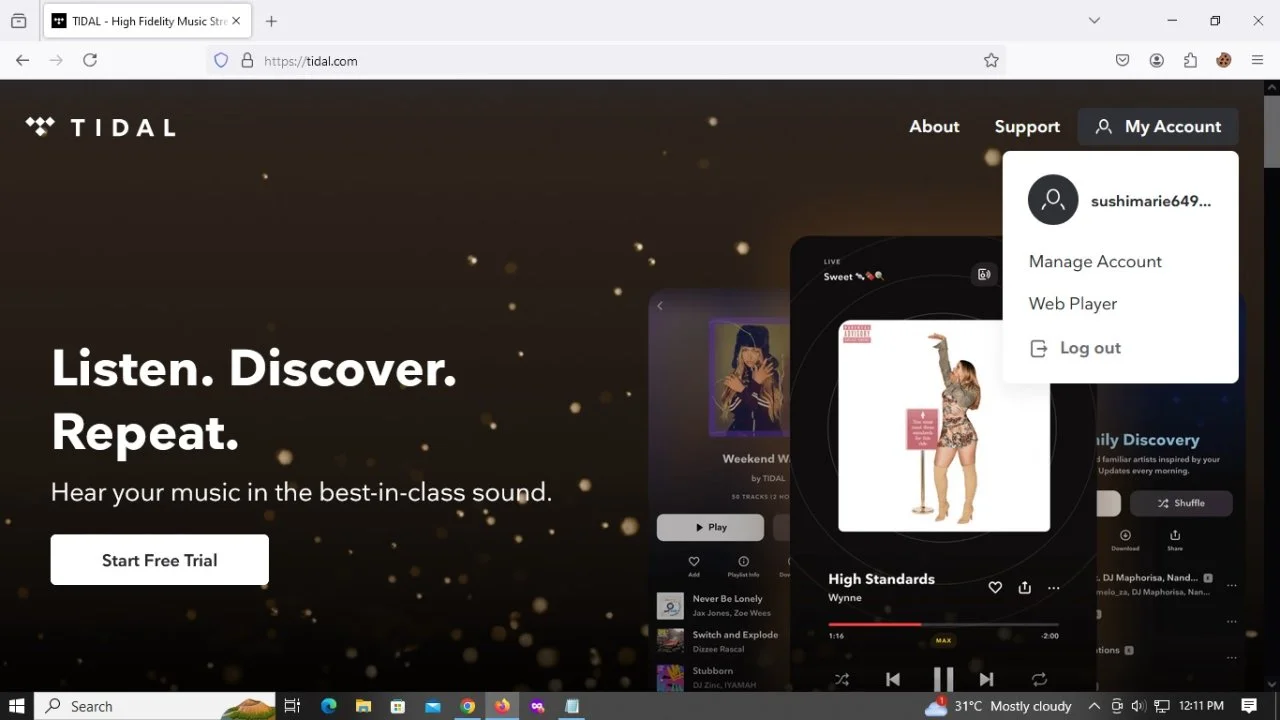Select Manage Account
The image size is (1280, 720).
pos(1095,261)
